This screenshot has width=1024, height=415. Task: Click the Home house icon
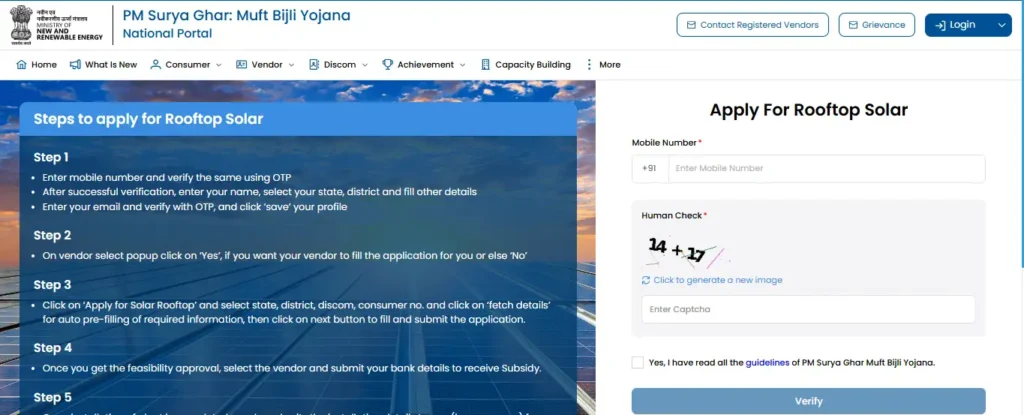tap(22, 65)
